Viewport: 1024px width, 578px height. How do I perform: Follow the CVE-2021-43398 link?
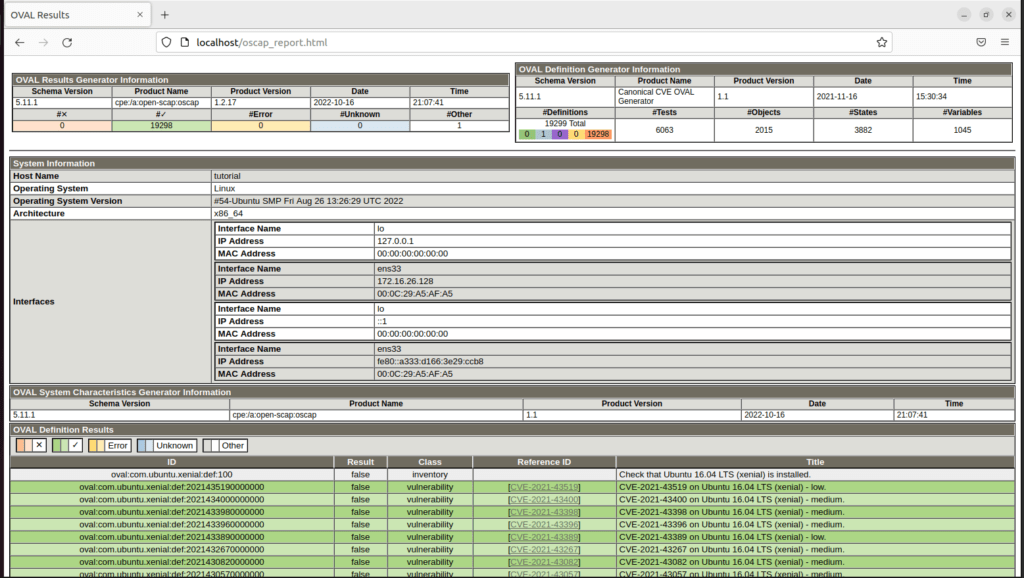click(x=544, y=512)
